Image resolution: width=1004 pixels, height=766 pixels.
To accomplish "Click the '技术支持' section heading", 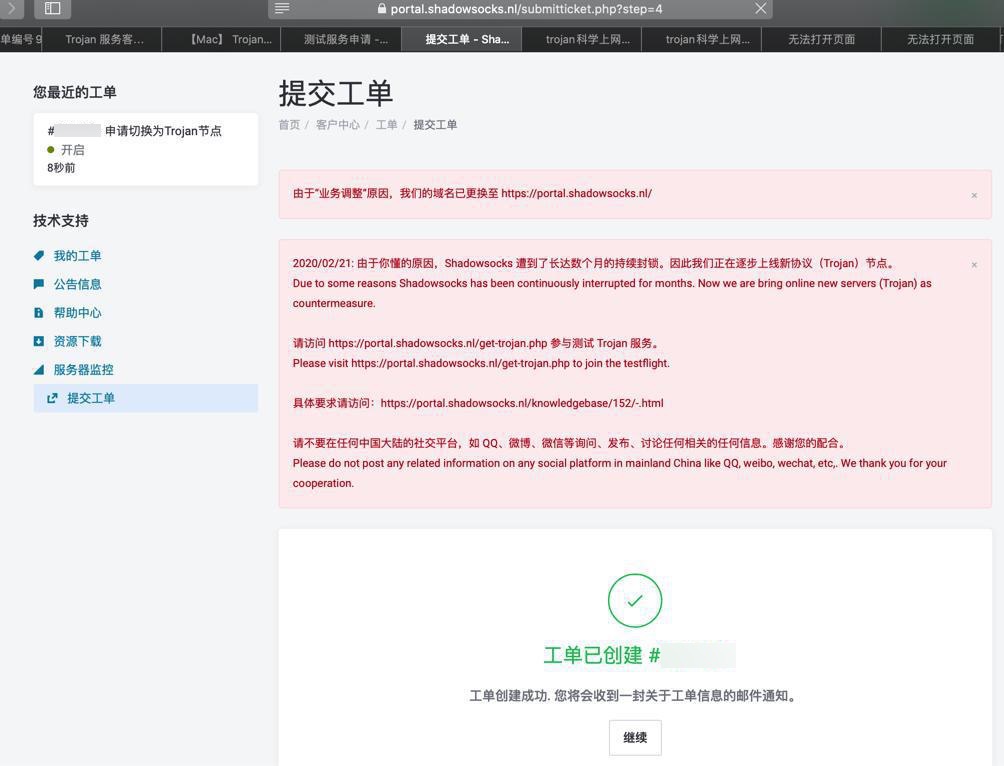I will (61, 221).
